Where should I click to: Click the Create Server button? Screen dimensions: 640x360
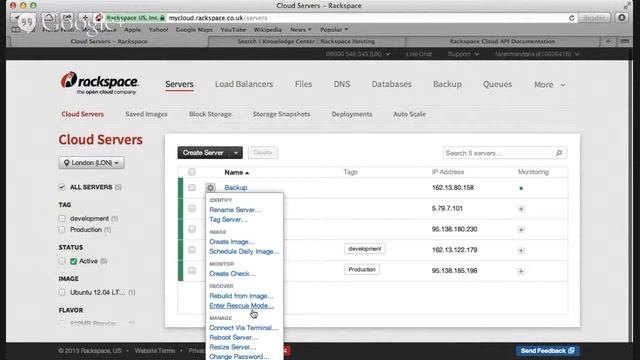(x=204, y=153)
